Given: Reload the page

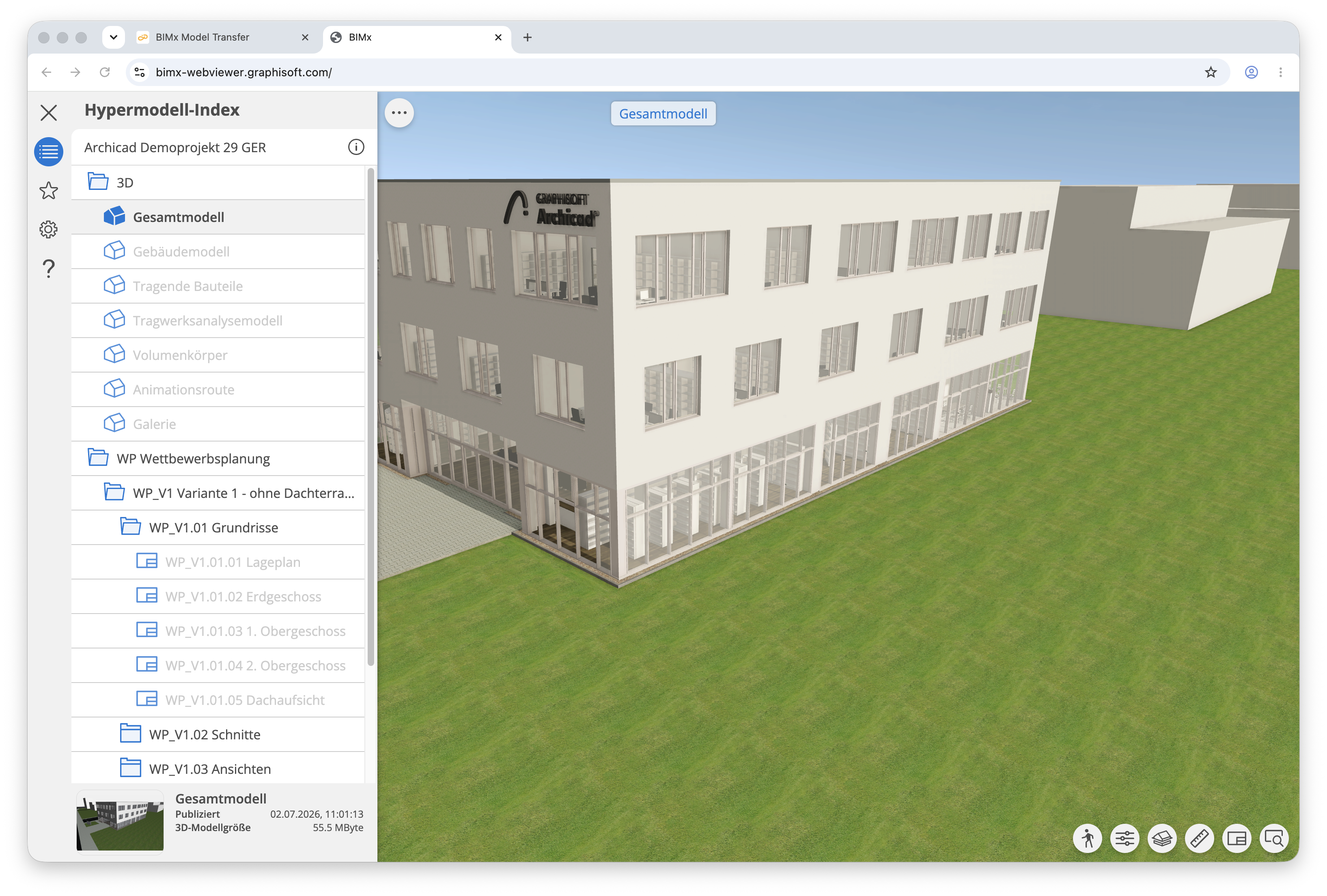Looking at the screenshot, I should pos(104,72).
